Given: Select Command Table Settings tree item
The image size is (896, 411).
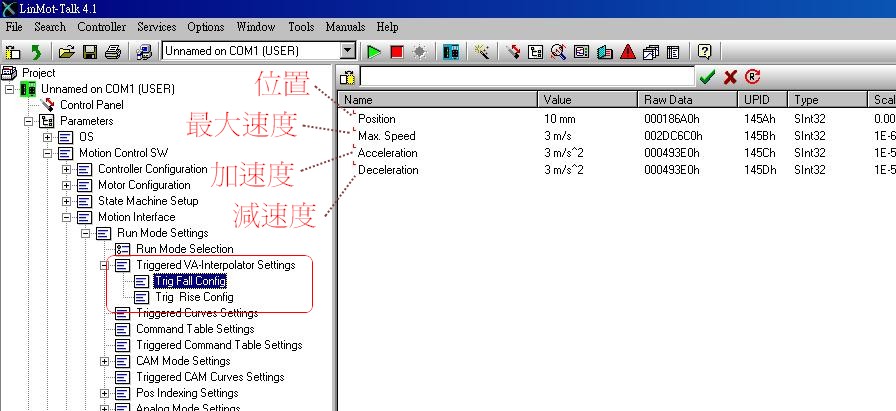Looking at the screenshot, I should click(x=195, y=329).
